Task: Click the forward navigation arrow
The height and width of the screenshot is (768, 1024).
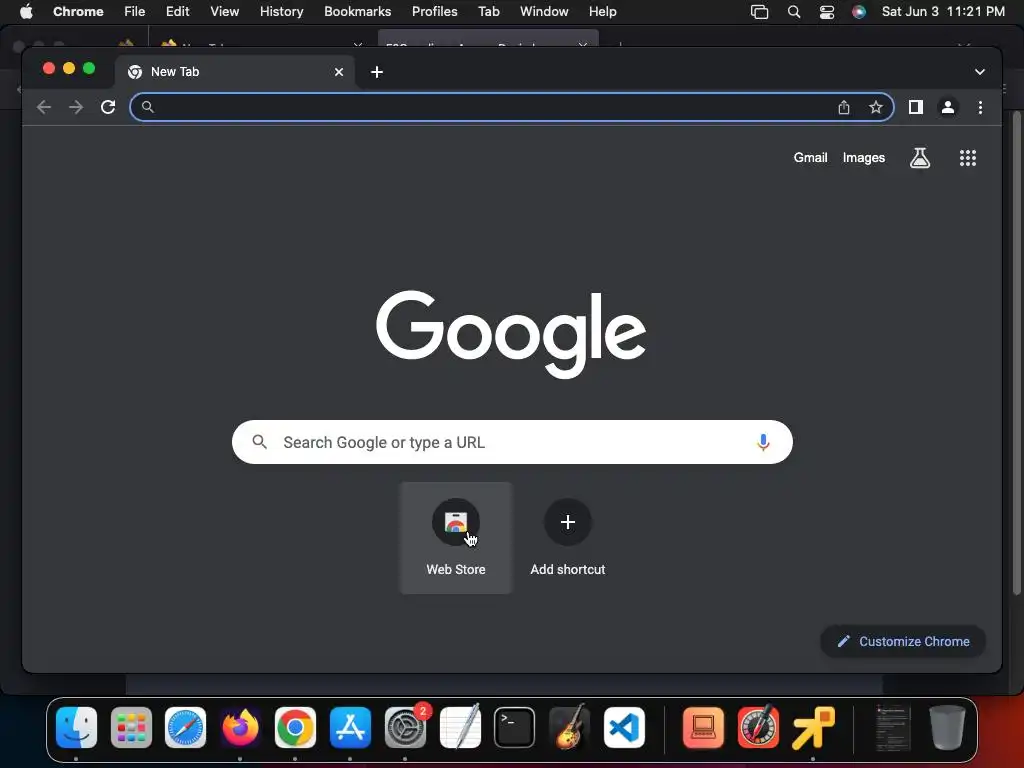Action: coord(76,107)
